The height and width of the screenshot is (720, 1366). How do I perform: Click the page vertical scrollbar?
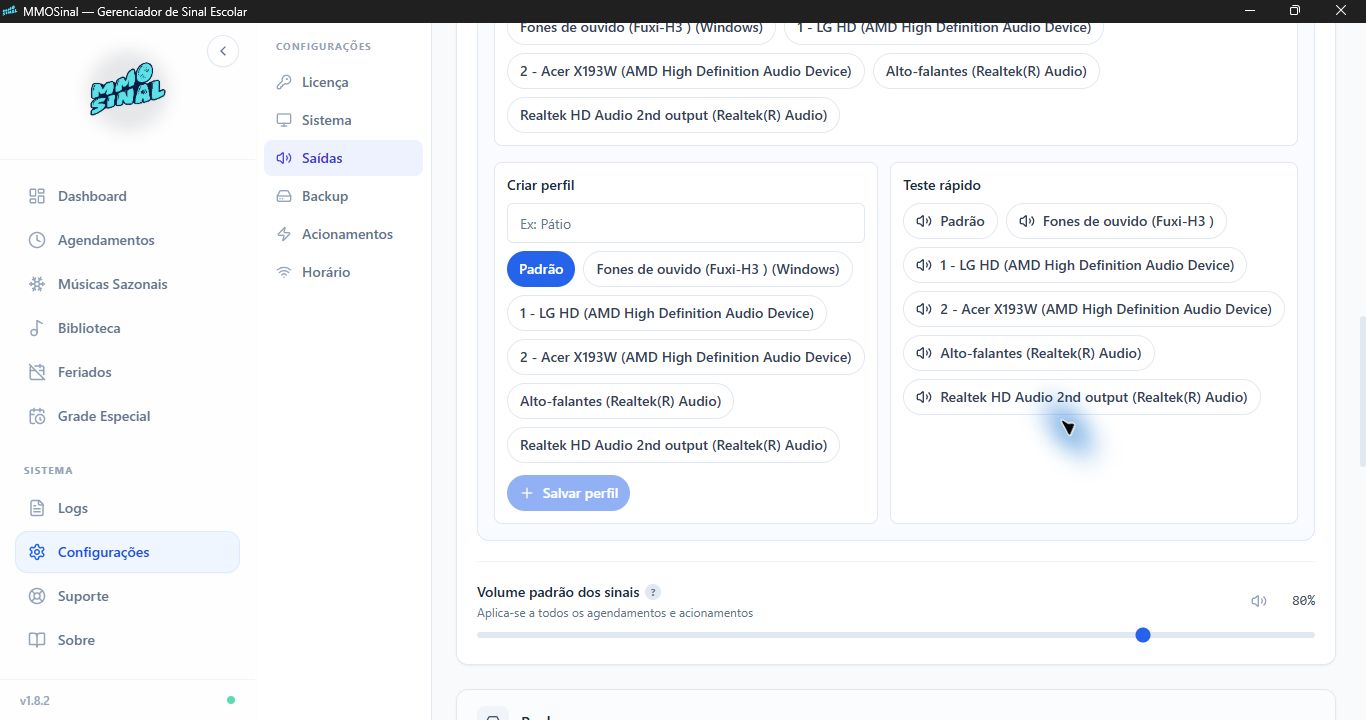1361,392
